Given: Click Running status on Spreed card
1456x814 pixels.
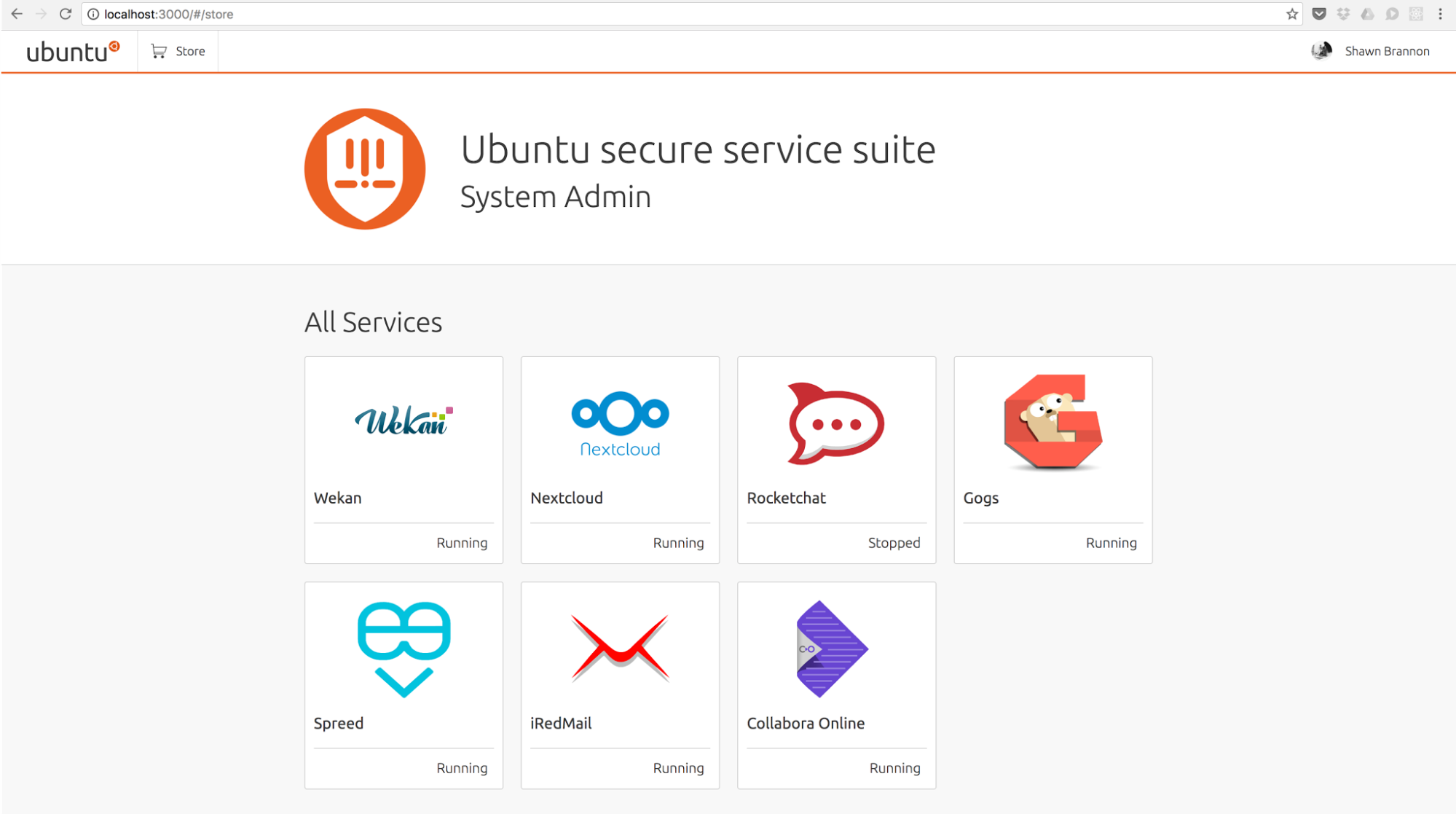Looking at the screenshot, I should pyautogui.click(x=462, y=768).
